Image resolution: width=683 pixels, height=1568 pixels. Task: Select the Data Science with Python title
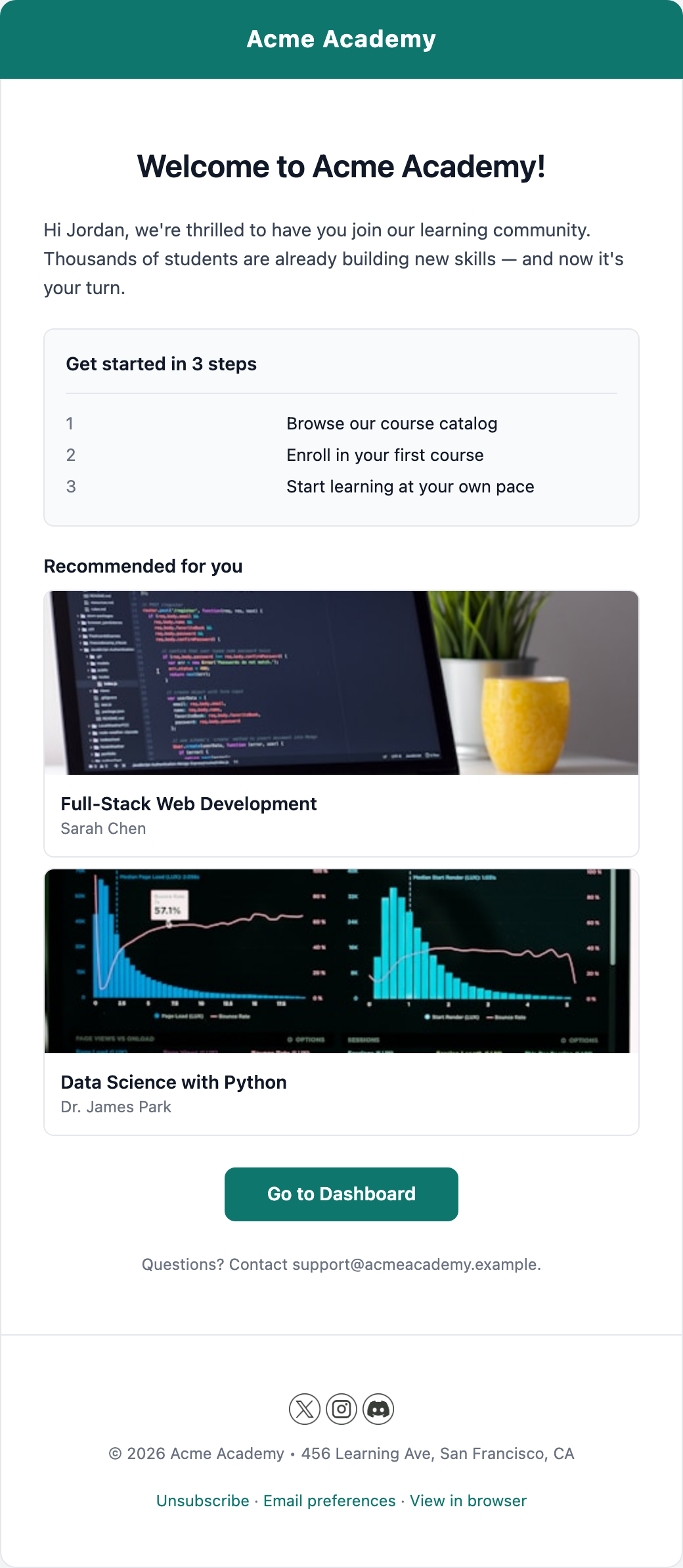(174, 1082)
